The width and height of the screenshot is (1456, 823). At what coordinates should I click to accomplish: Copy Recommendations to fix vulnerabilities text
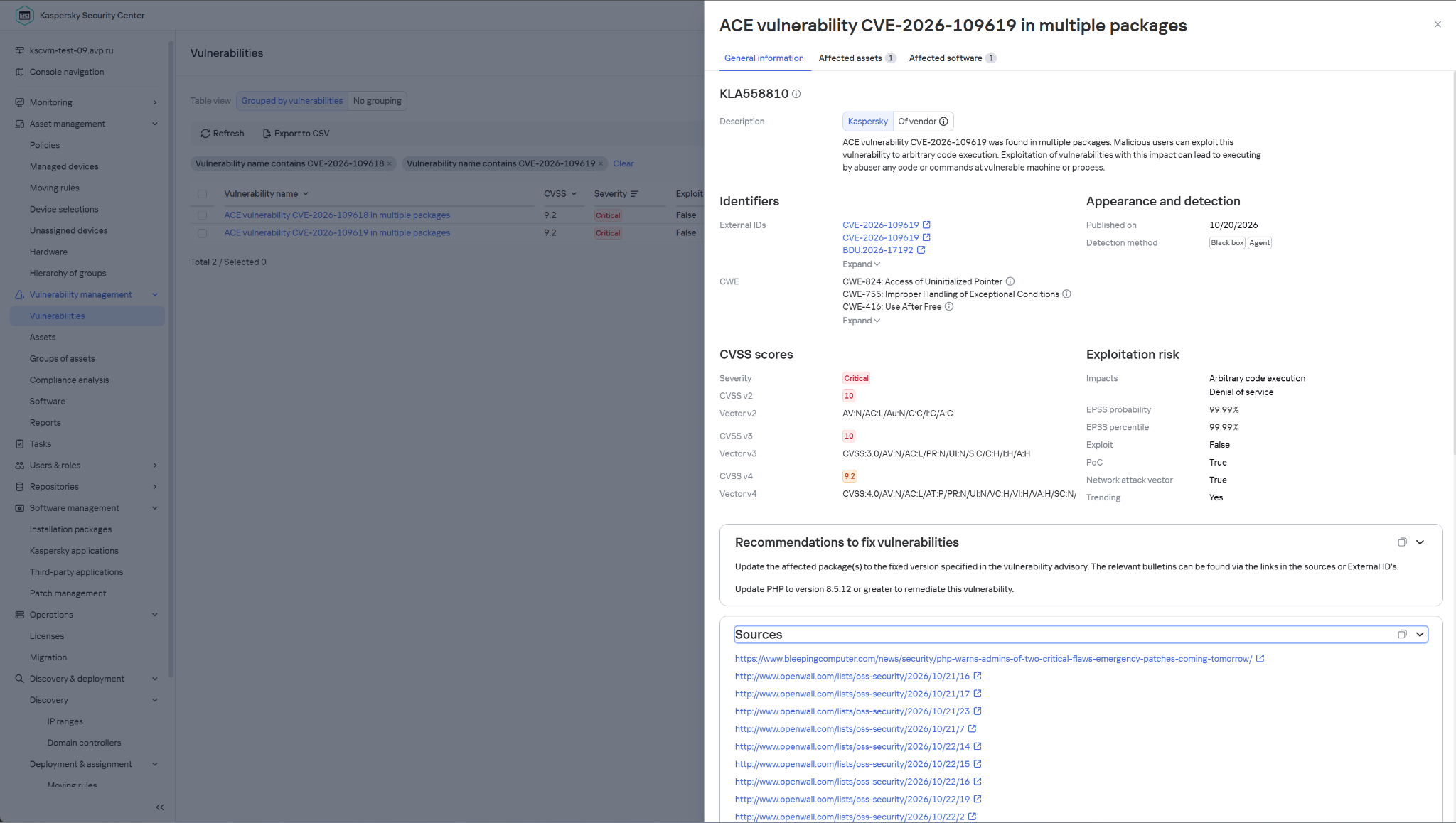(x=1402, y=542)
